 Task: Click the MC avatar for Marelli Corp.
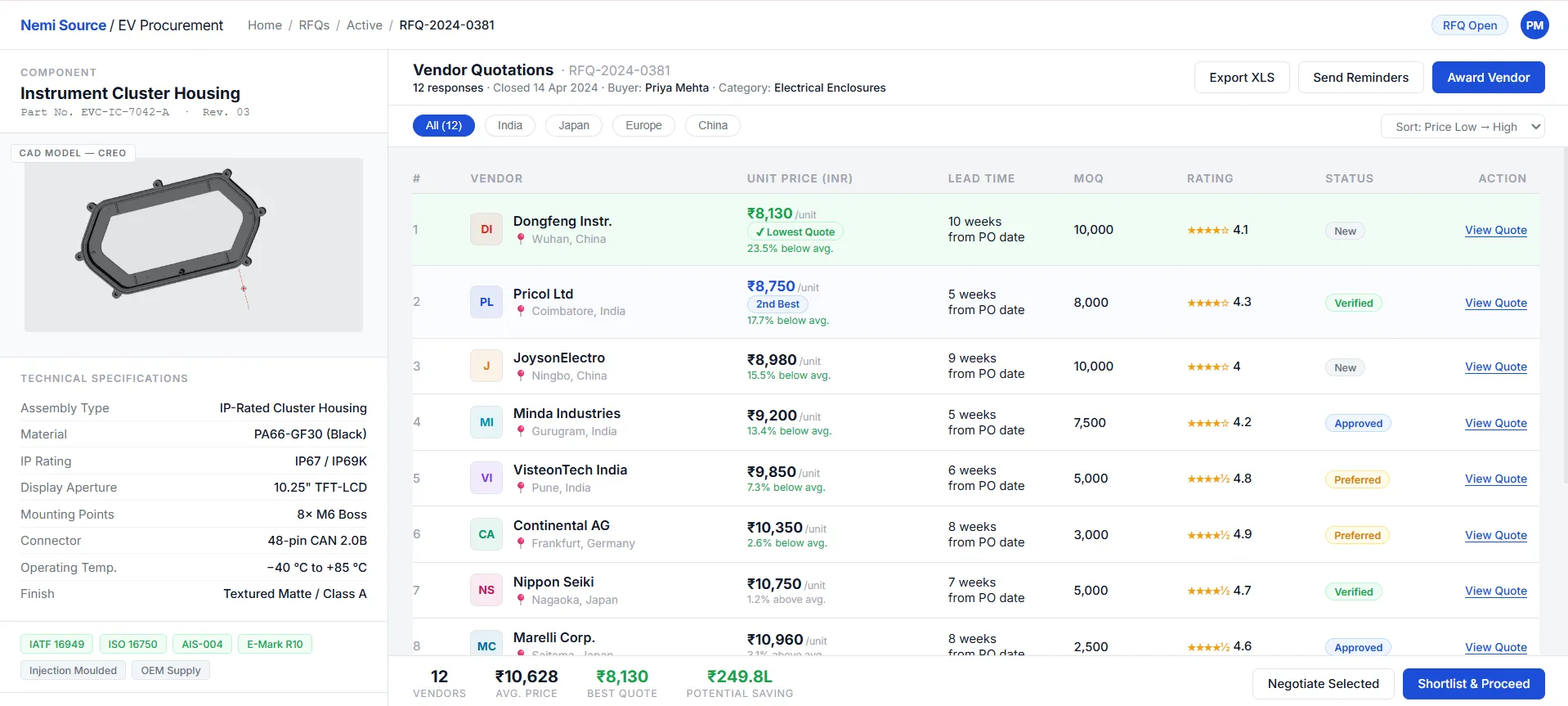point(486,643)
